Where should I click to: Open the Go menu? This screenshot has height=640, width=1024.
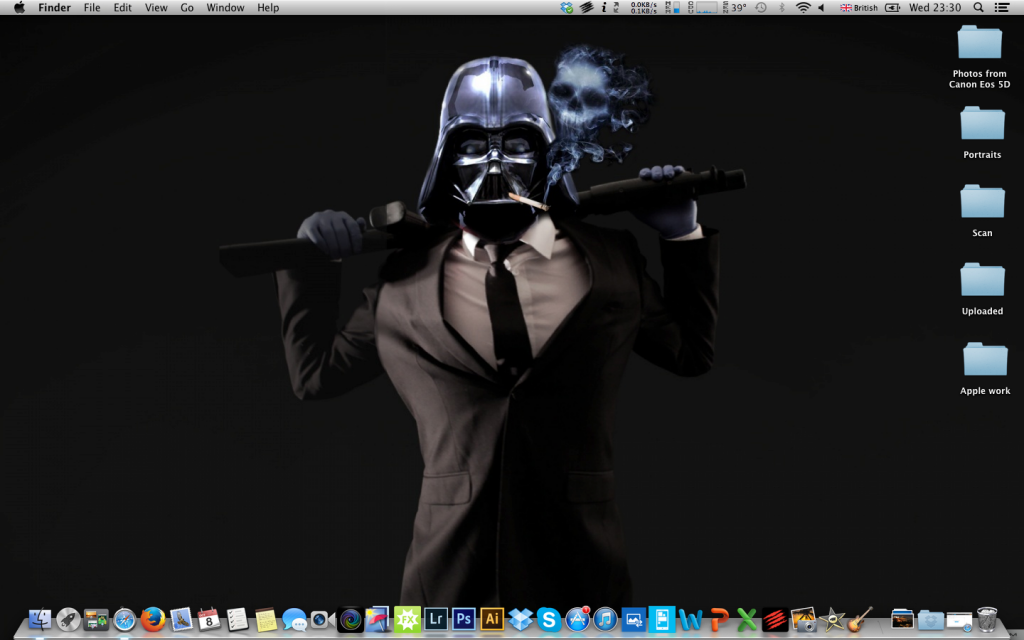tap(187, 8)
